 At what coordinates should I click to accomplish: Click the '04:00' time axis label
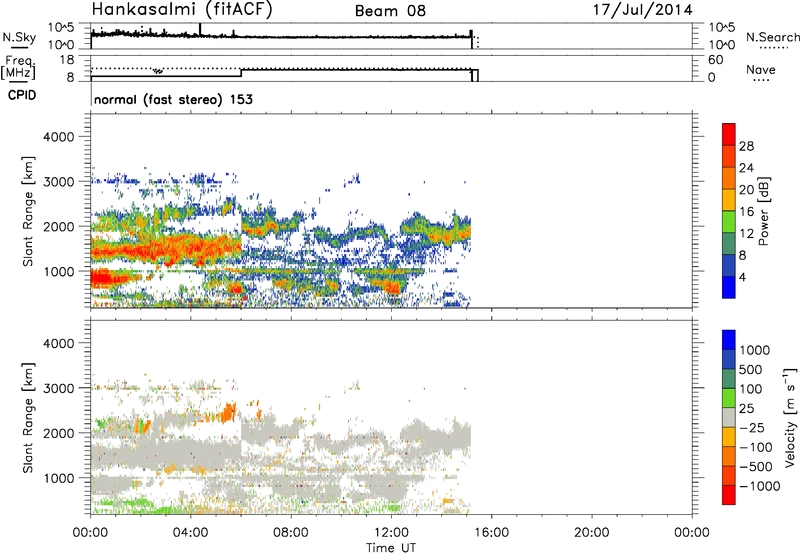(190, 533)
